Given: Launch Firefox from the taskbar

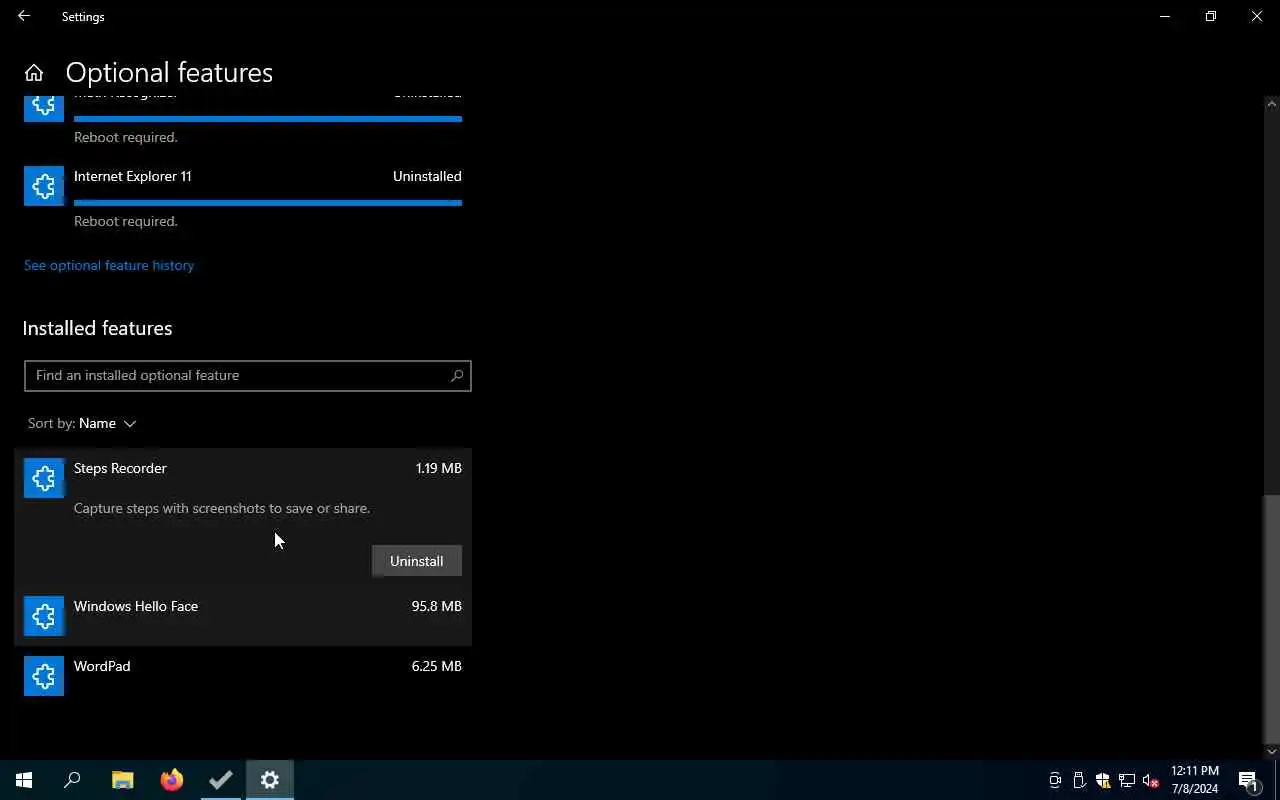Looking at the screenshot, I should pyautogui.click(x=172, y=780).
